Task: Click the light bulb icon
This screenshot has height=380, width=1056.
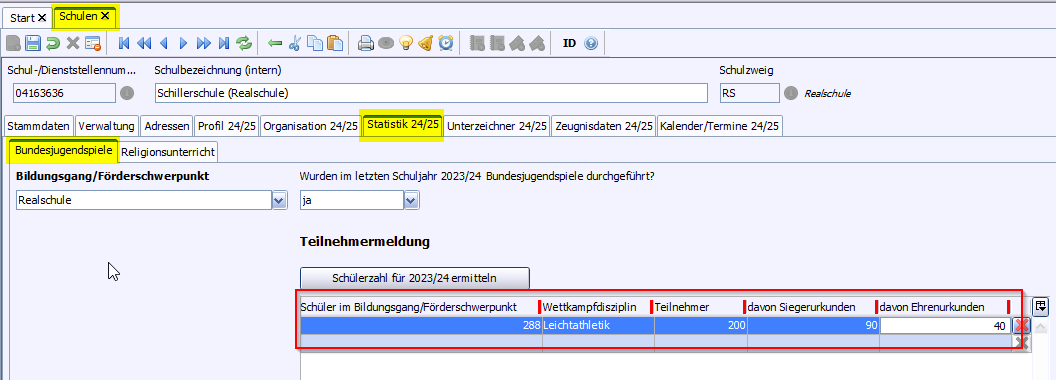Action: click(x=405, y=44)
